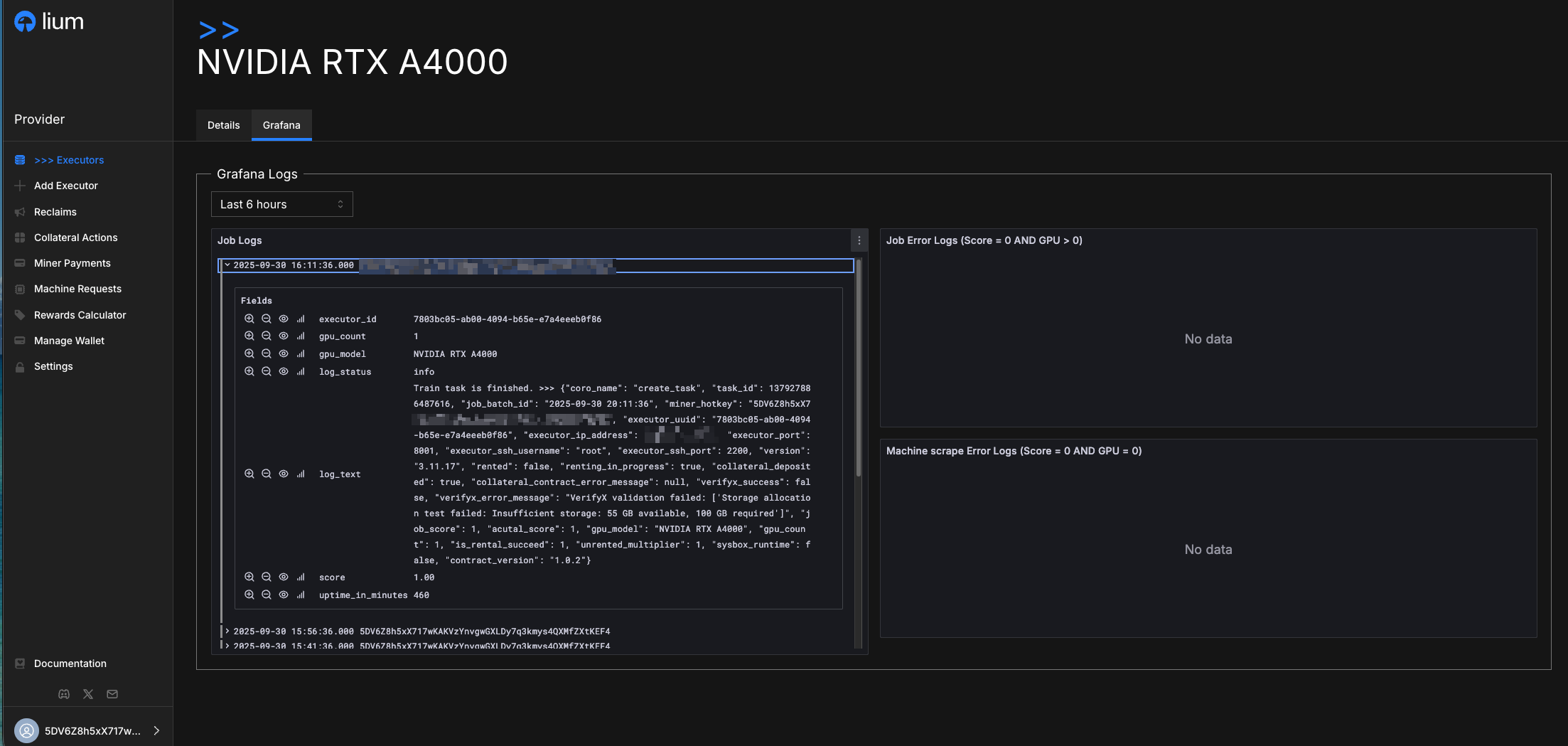
Task: Toggle the eye icon for log_status field
Action: tap(284, 372)
